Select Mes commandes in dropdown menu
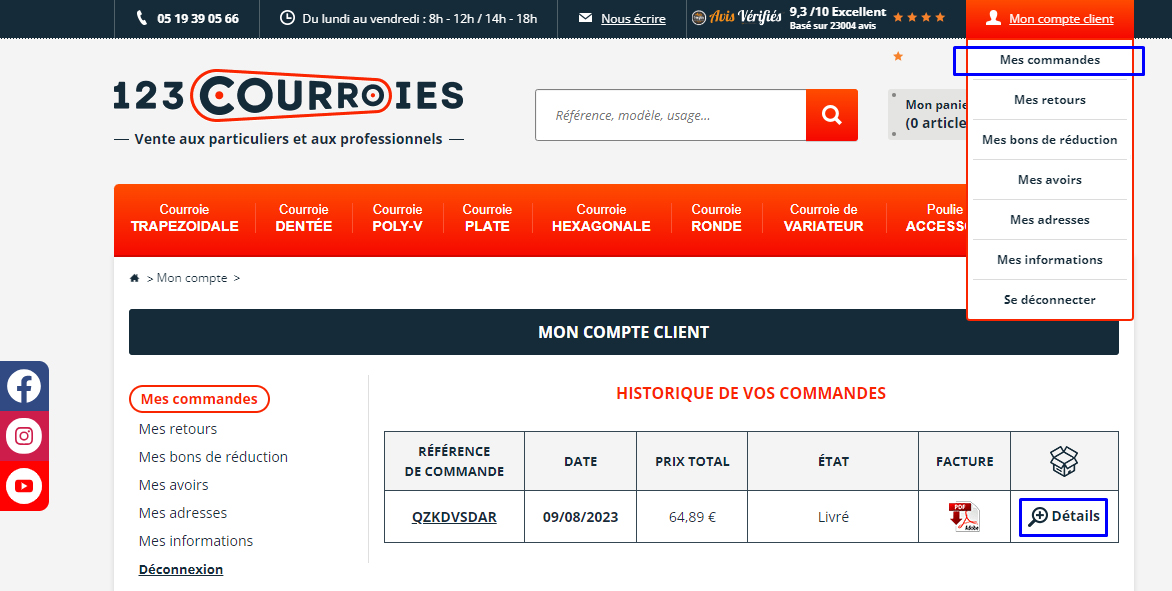The height and width of the screenshot is (591, 1172). point(1049,60)
